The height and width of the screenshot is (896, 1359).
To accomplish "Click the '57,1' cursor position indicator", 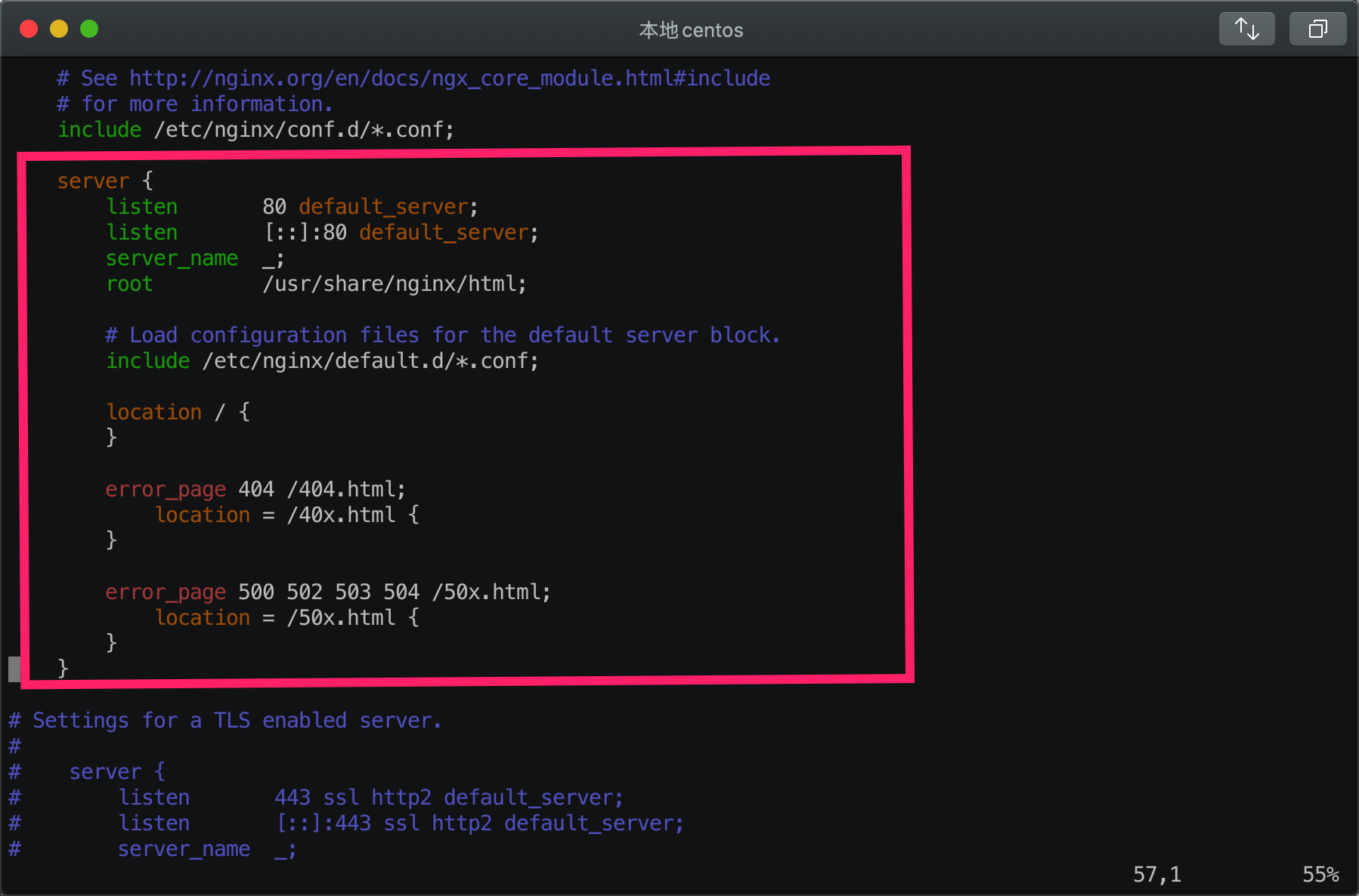I will (x=1157, y=875).
